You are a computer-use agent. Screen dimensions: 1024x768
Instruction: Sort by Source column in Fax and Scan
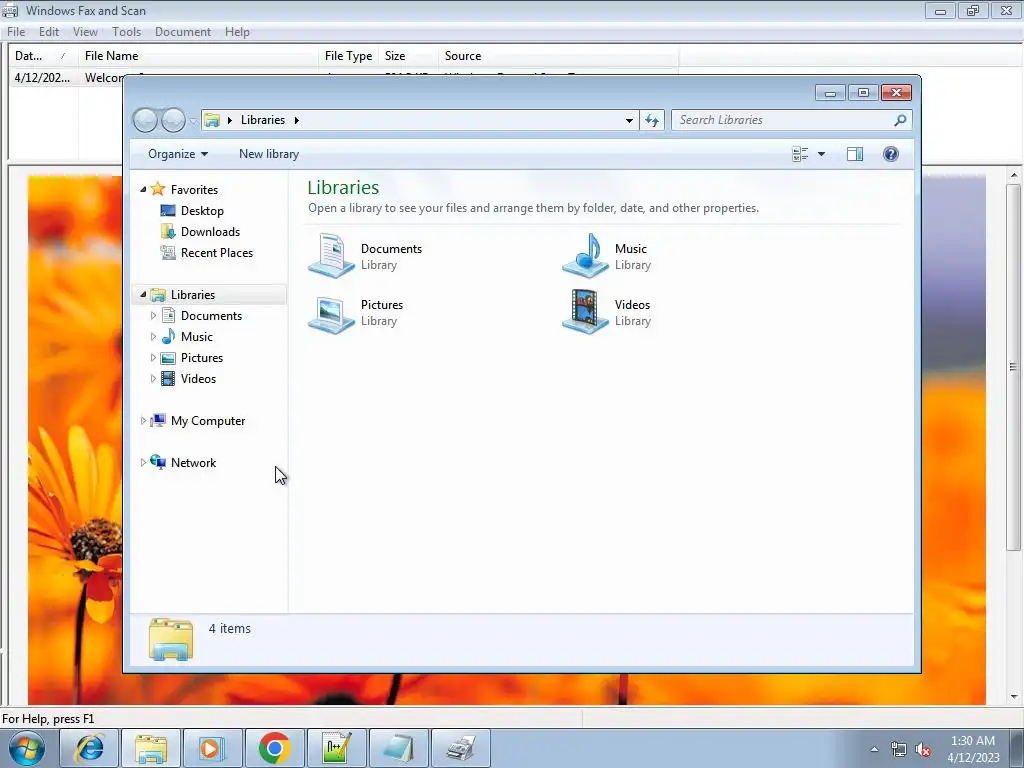click(559, 56)
